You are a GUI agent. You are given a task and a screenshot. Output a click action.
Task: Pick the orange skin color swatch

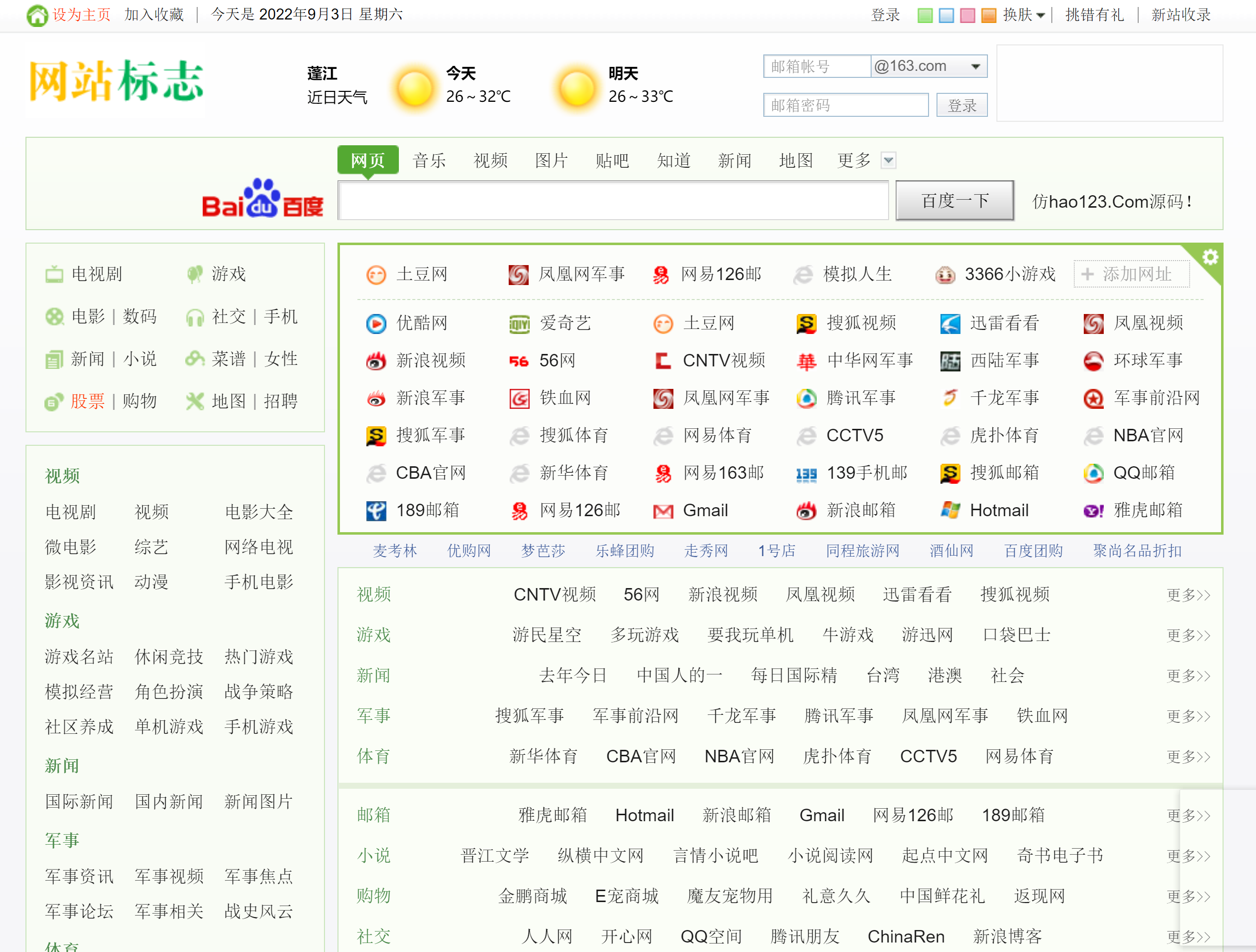[988, 15]
